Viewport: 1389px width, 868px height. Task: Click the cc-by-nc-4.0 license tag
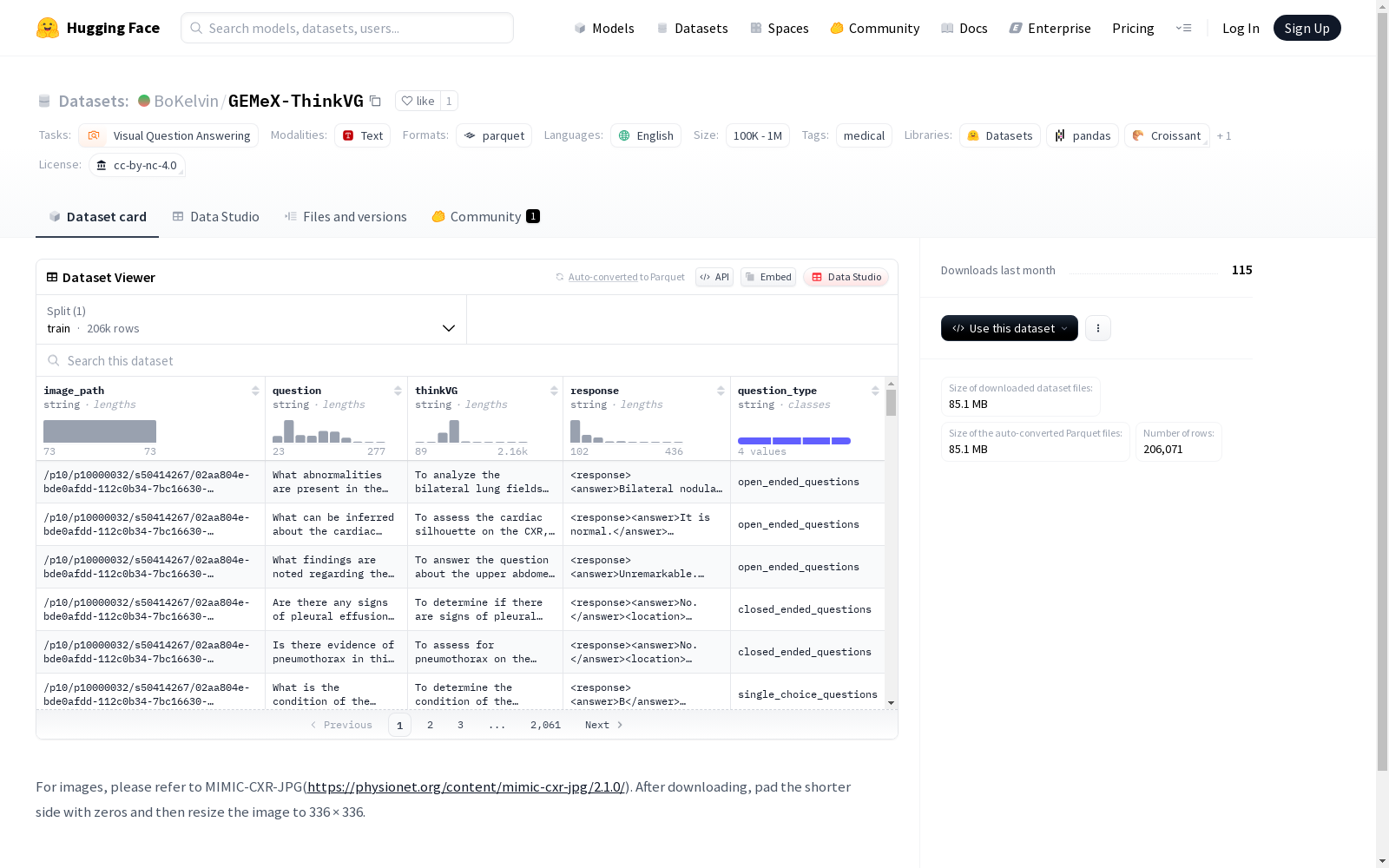(x=137, y=165)
